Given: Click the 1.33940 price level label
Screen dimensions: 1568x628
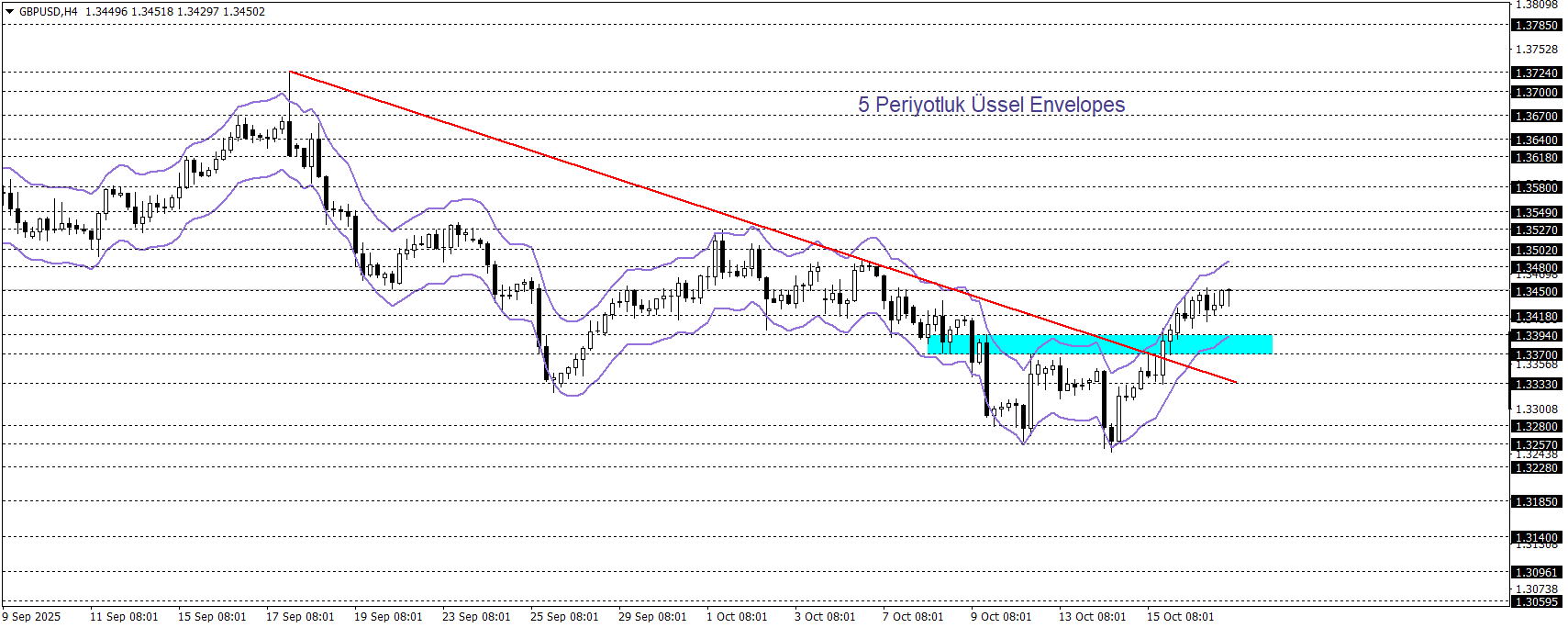Looking at the screenshot, I should pos(1535,336).
